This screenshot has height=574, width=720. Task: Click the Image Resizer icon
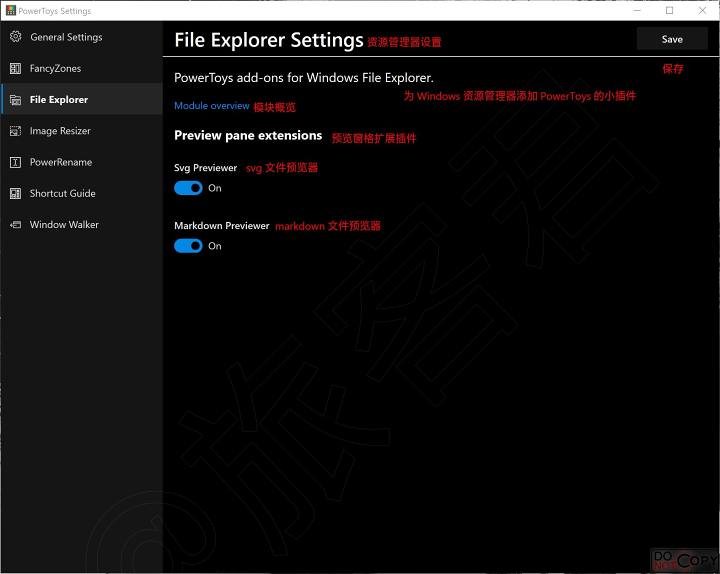tap(16, 131)
